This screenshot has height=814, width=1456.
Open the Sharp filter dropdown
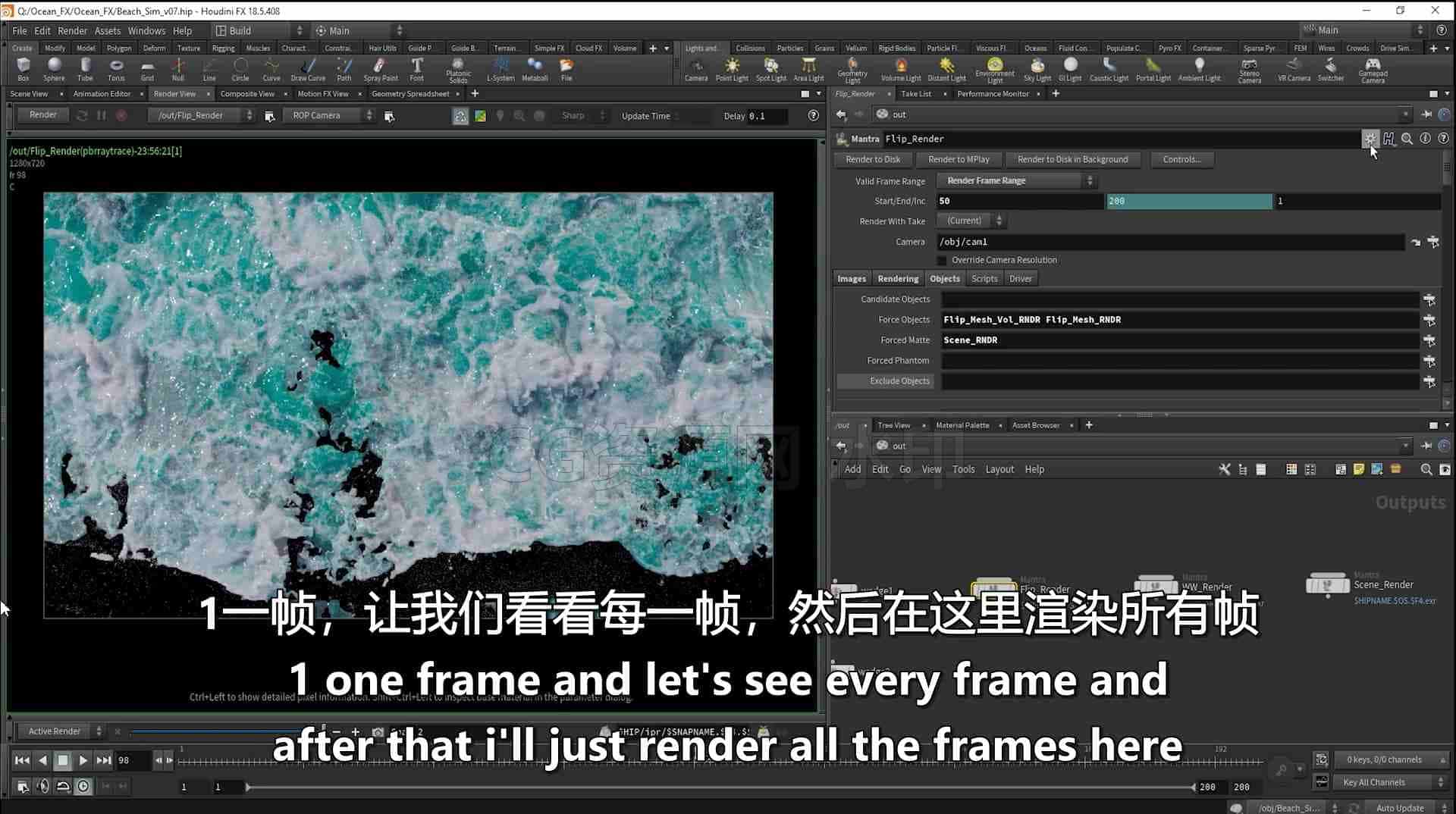(582, 116)
